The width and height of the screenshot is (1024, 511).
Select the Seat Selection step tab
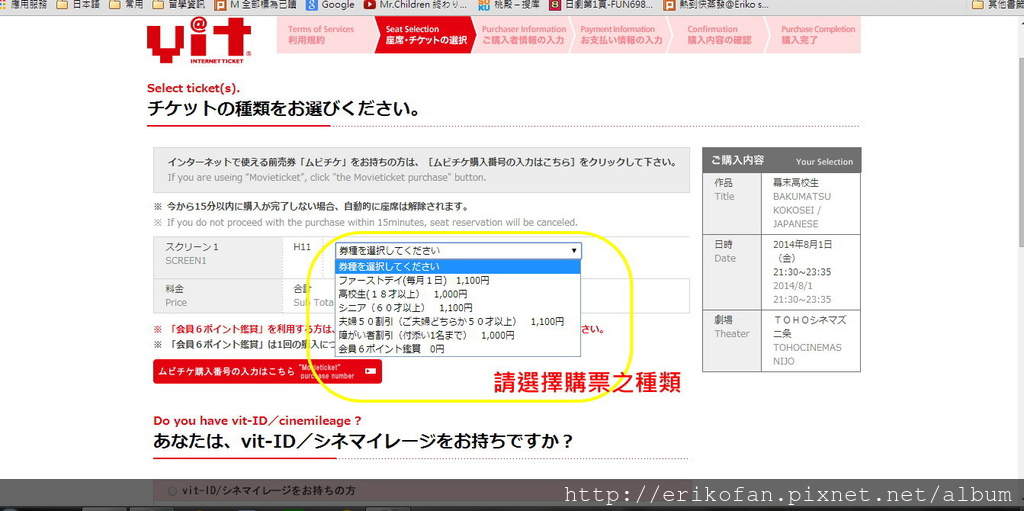(x=426, y=35)
